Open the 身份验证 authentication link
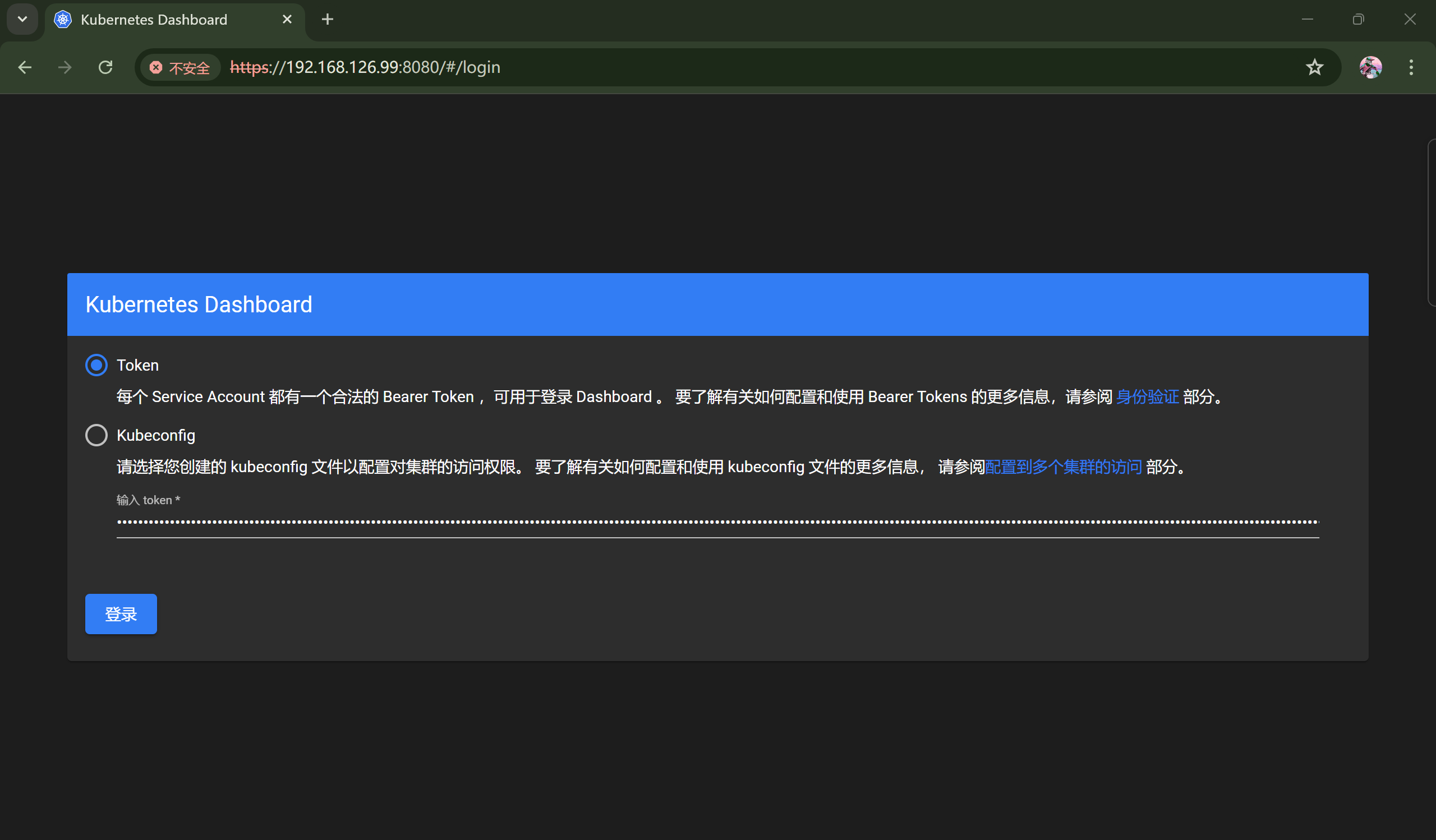This screenshot has height=840, width=1436. (1147, 396)
